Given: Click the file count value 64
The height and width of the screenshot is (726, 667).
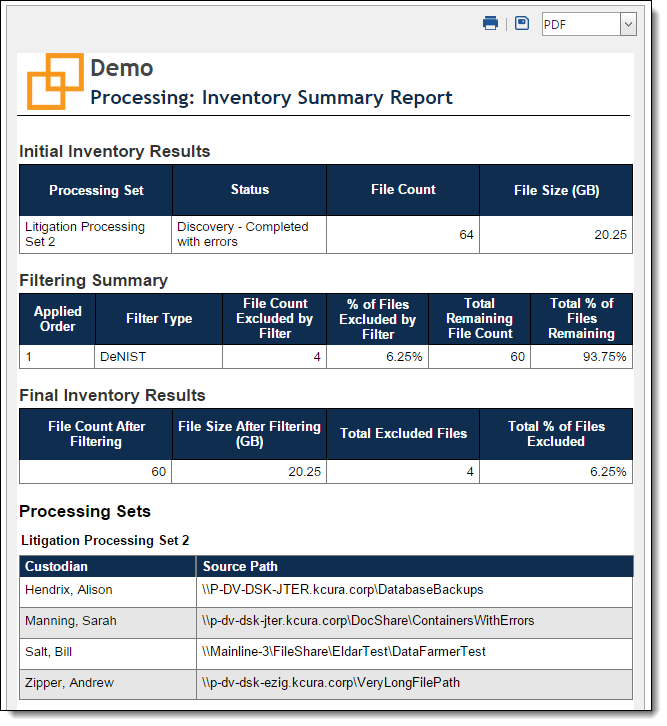Looking at the screenshot, I should click(x=466, y=235).
